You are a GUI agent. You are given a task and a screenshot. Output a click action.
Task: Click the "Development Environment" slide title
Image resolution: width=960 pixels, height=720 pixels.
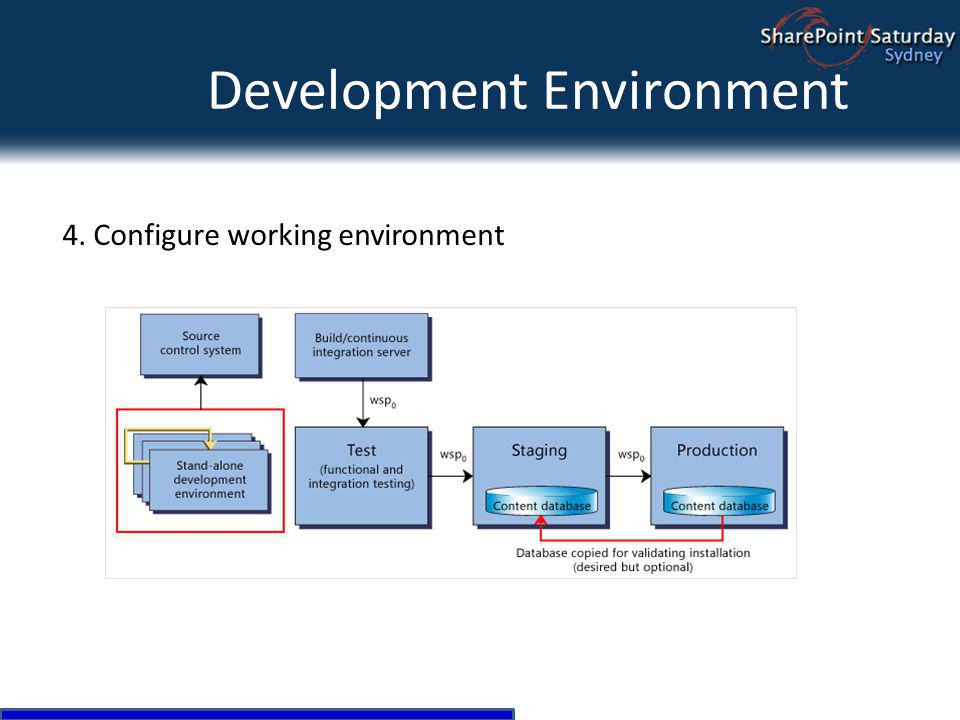pyautogui.click(x=528, y=91)
